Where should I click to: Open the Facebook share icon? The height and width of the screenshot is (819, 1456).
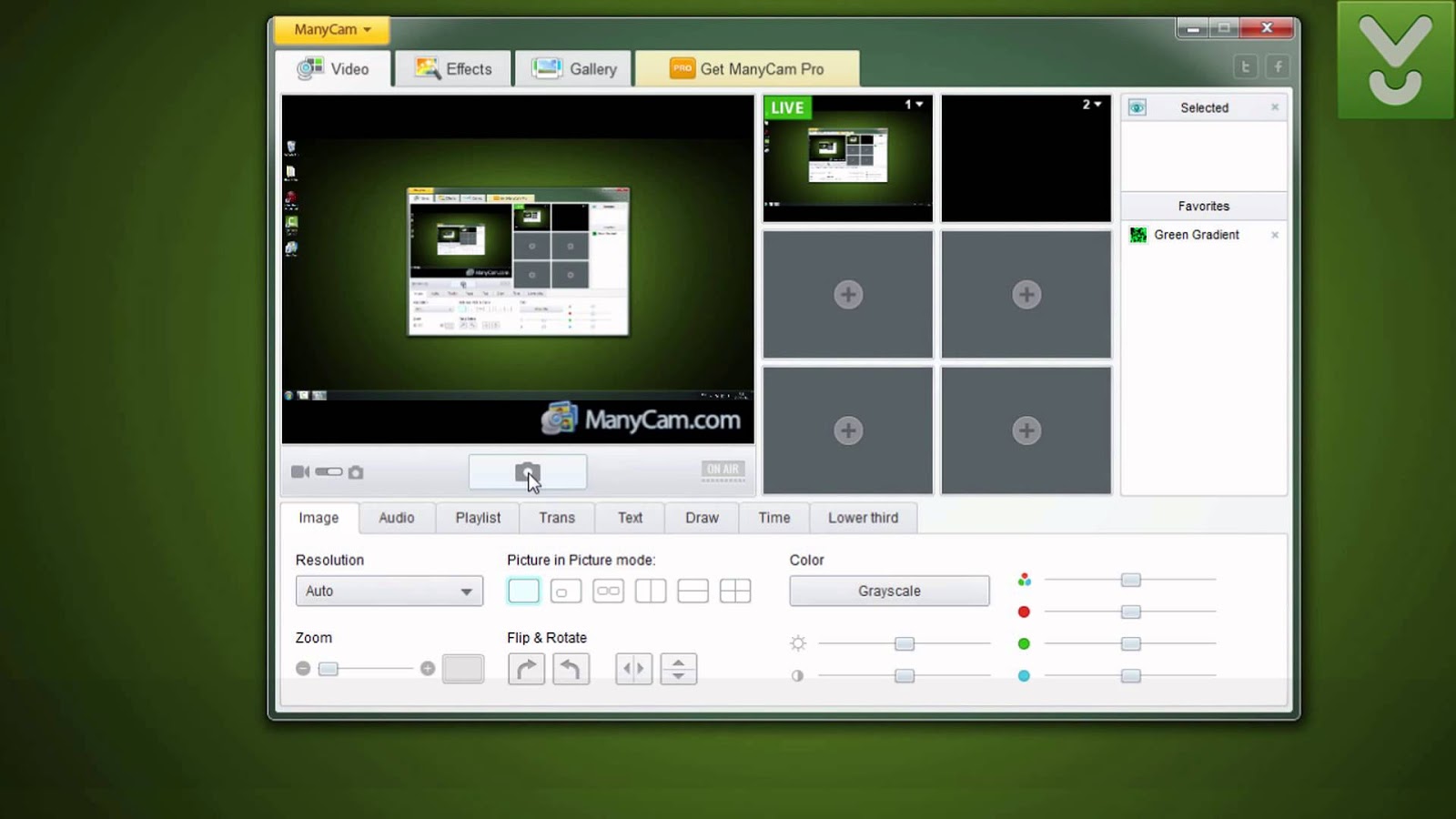[x=1278, y=66]
